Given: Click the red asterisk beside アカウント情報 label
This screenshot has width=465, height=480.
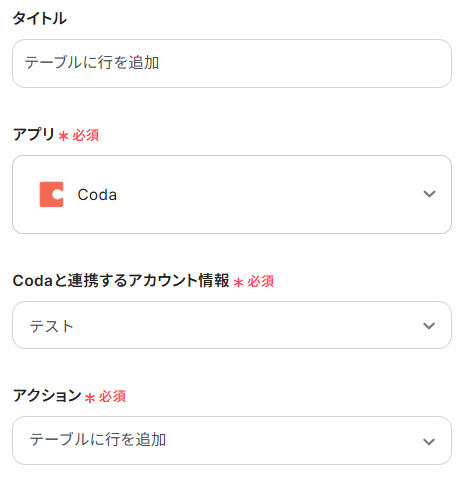Looking at the screenshot, I should 238,282.
